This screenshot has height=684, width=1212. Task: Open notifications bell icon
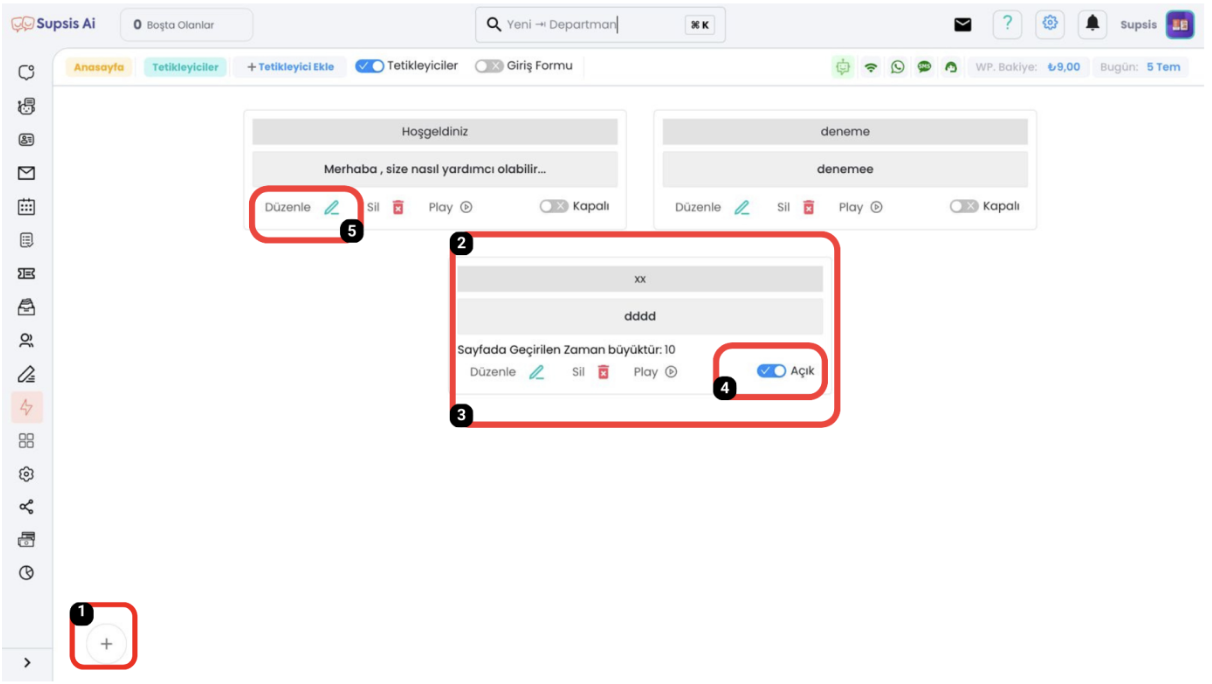[1093, 25]
